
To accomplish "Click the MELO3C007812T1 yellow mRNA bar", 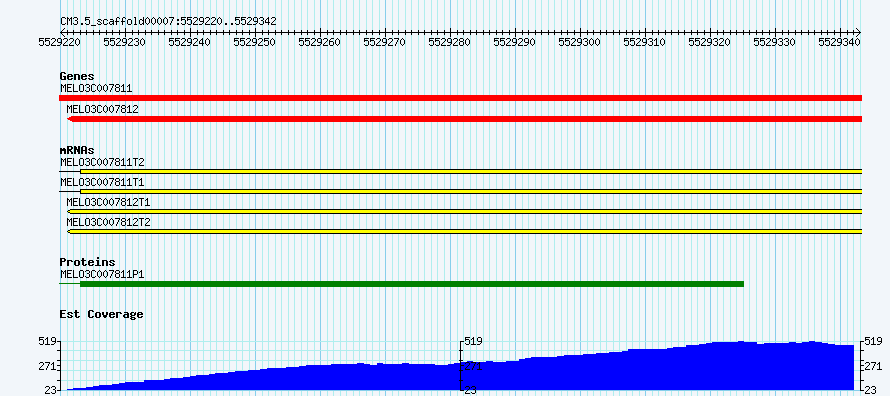I will [464, 212].
